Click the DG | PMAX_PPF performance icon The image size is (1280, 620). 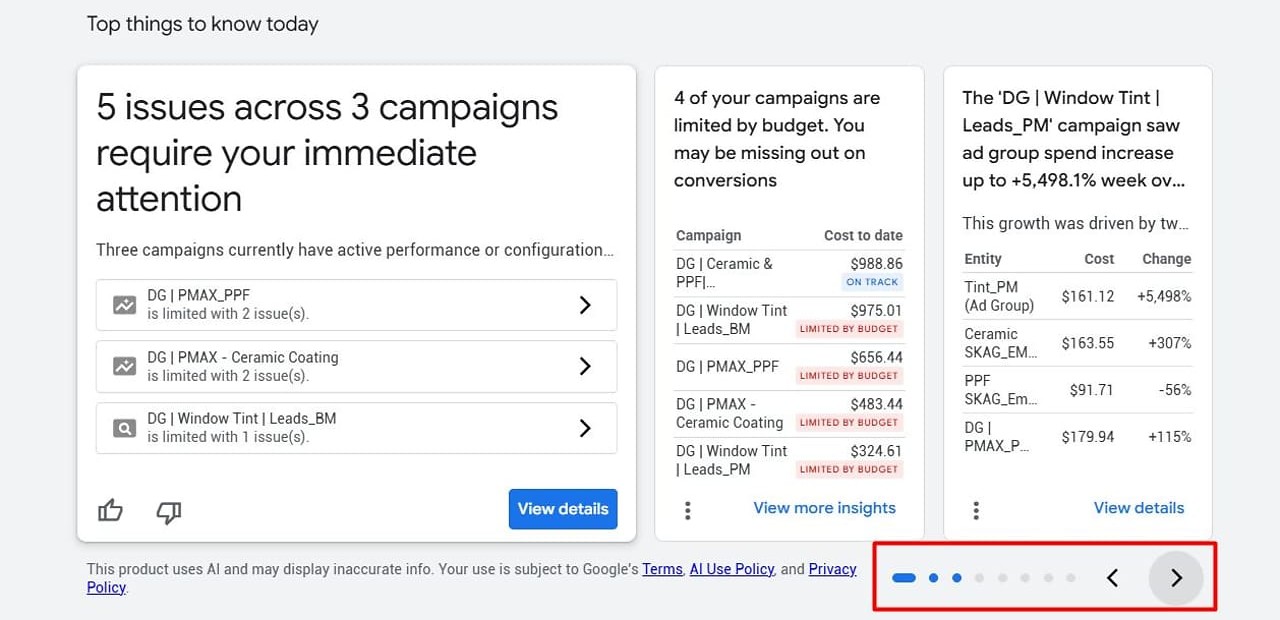[124, 305]
